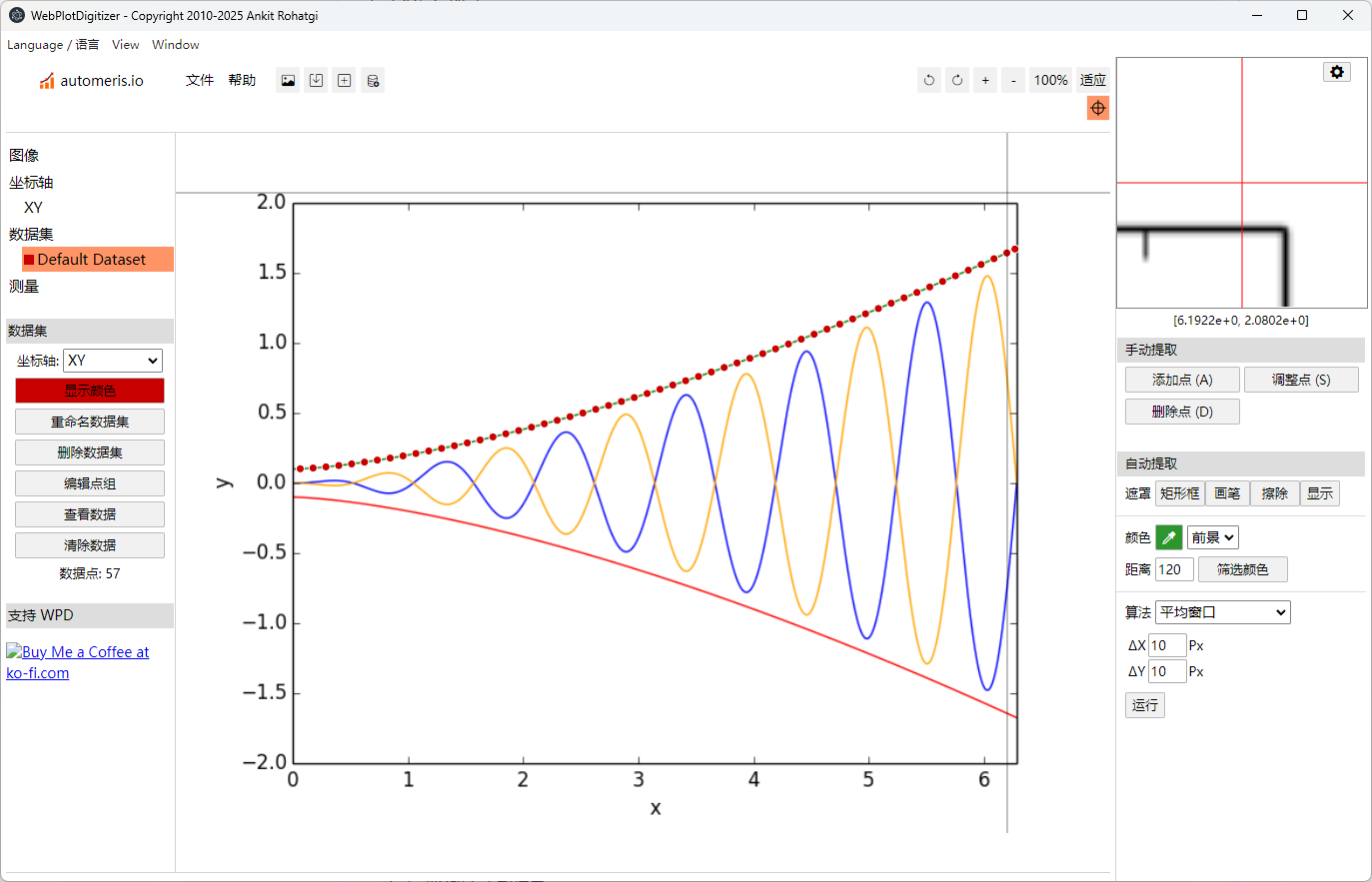
Task: Open the 算法 平均窗口 dropdown
Action: (x=1223, y=612)
